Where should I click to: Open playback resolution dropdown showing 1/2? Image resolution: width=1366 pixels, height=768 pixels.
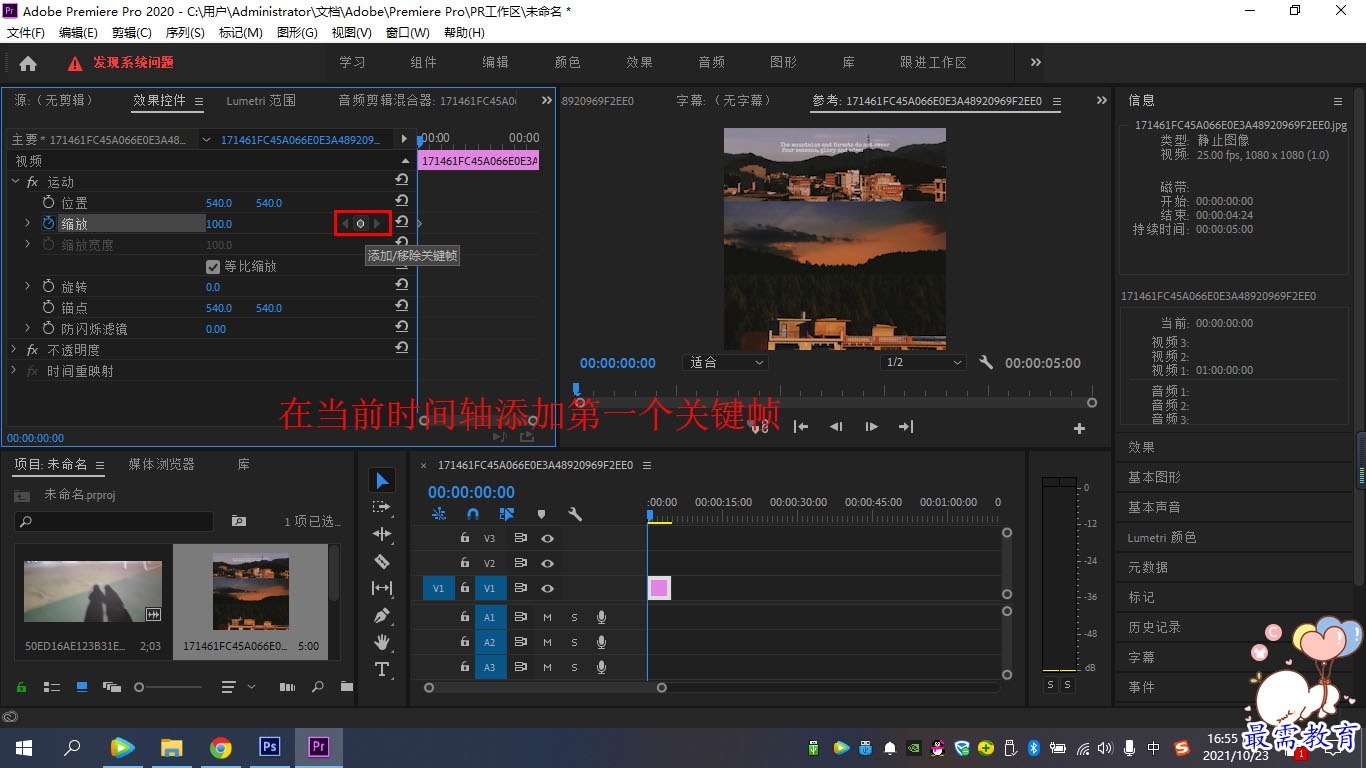coord(923,362)
